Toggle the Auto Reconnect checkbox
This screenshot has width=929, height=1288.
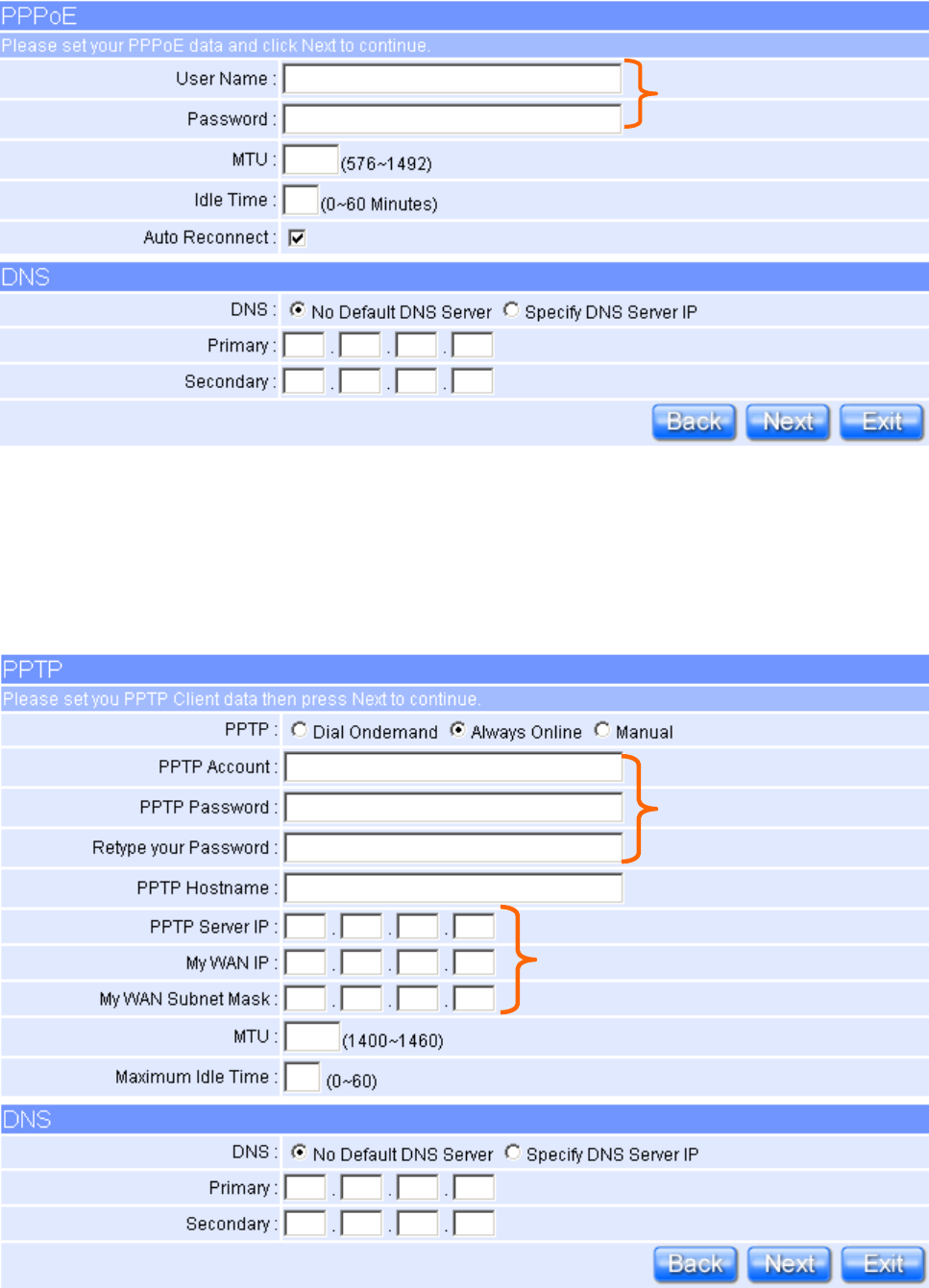(x=298, y=238)
